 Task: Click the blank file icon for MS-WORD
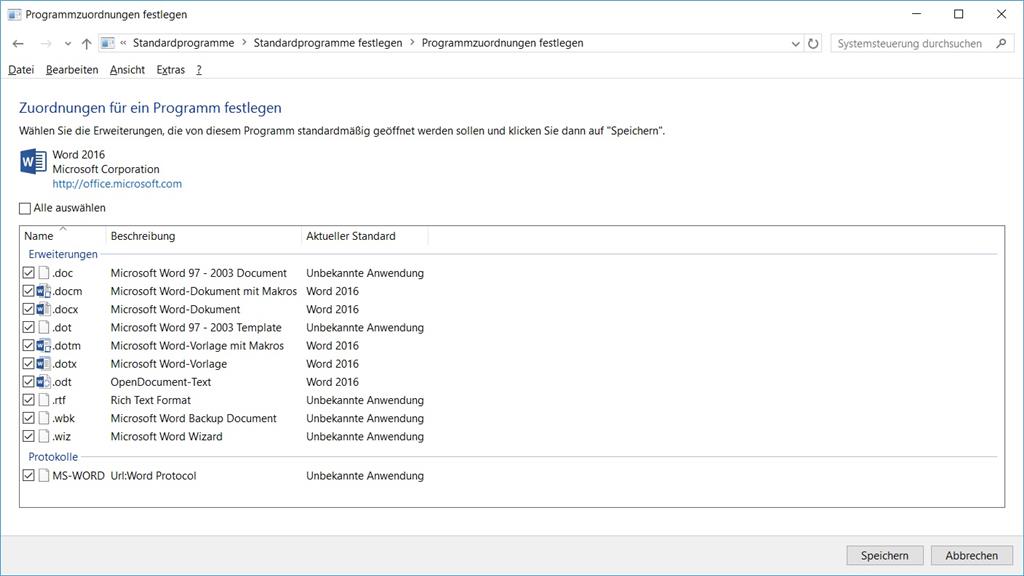[x=44, y=476]
